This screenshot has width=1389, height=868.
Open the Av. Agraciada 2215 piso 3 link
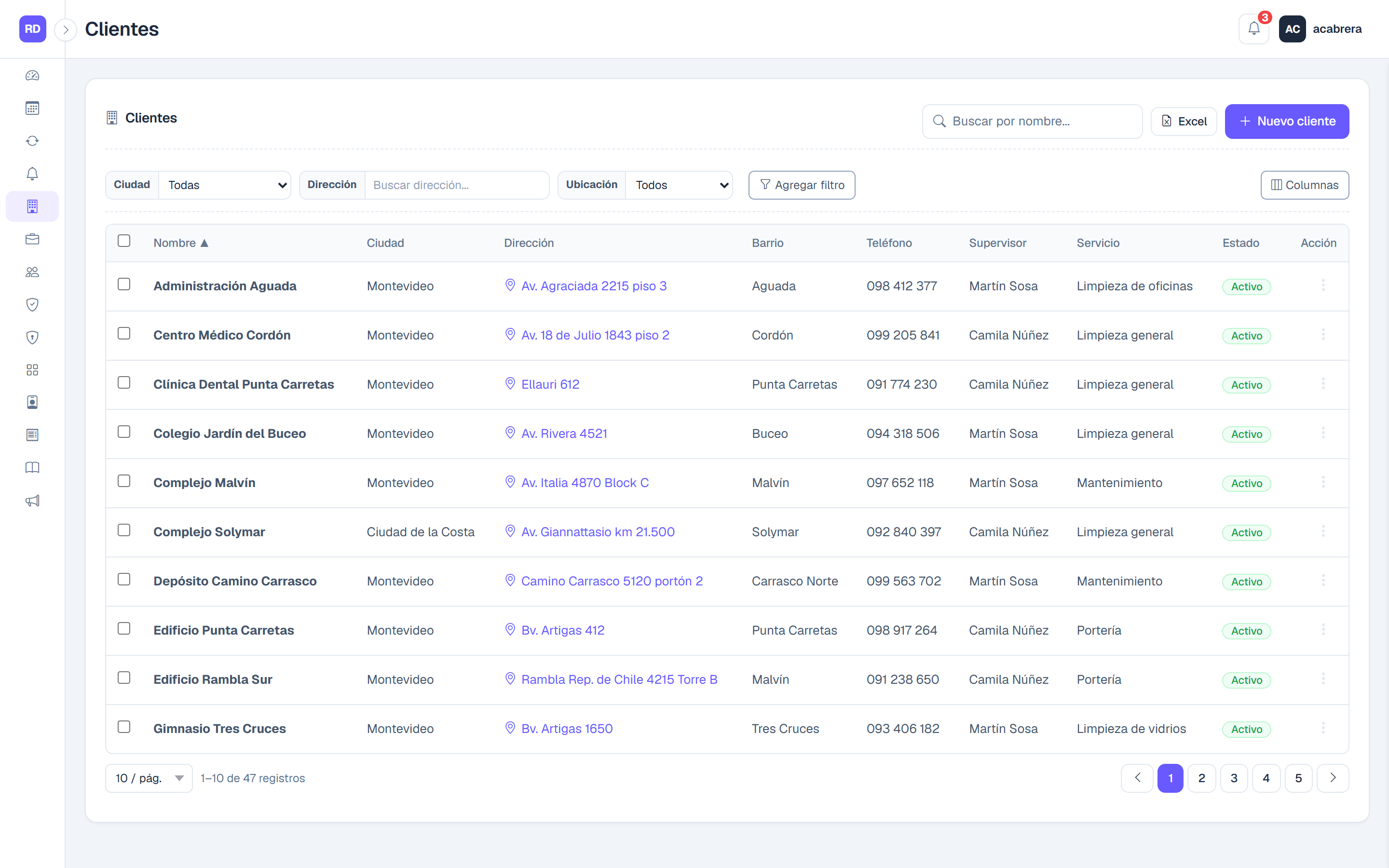pyautogui.click(x=594, y=286)
